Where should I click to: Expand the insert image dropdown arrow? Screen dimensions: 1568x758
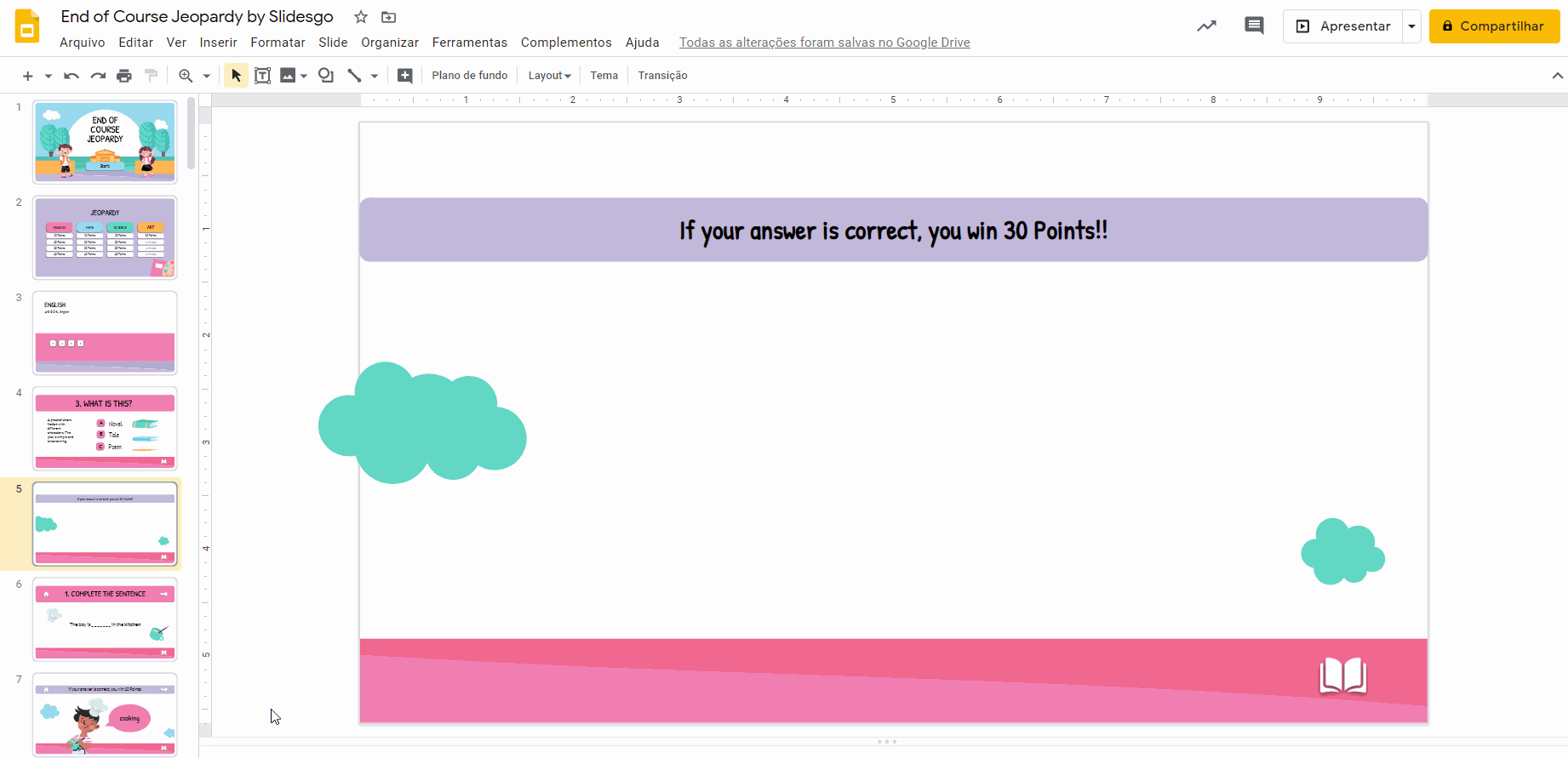click(x=304, y=76)
